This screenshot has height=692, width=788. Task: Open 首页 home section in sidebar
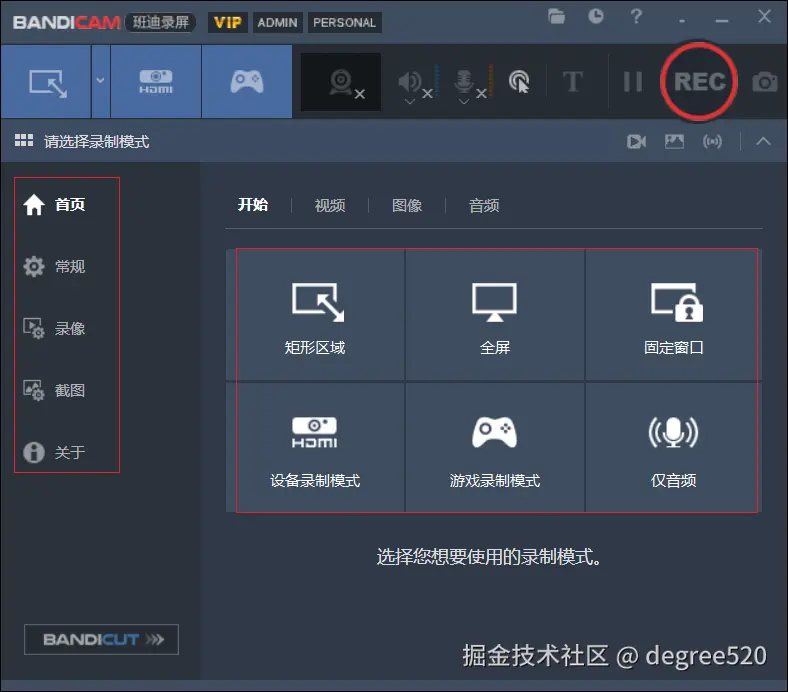tap(55, 205)
